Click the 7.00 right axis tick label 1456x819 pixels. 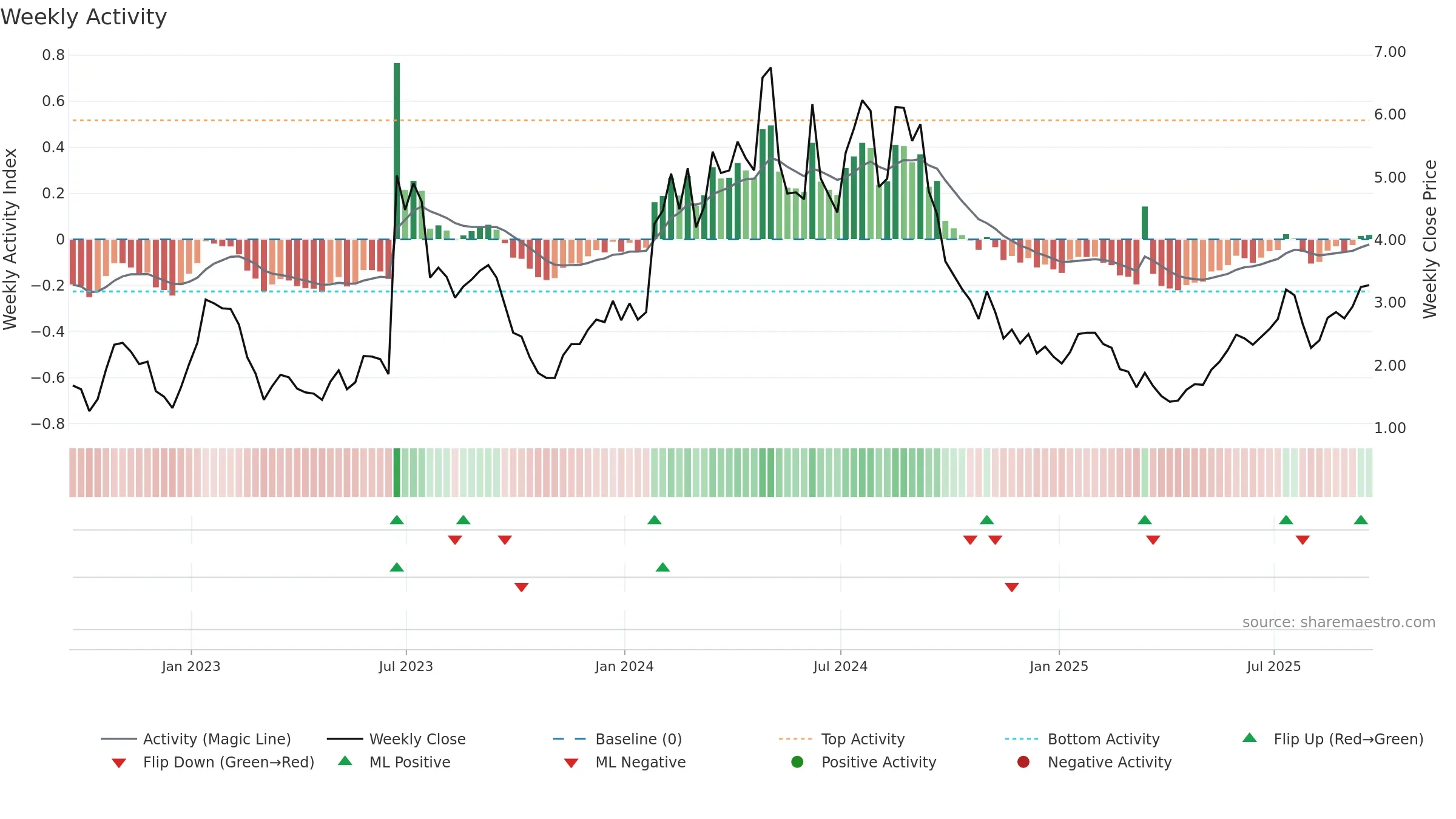click(1390, 52)
